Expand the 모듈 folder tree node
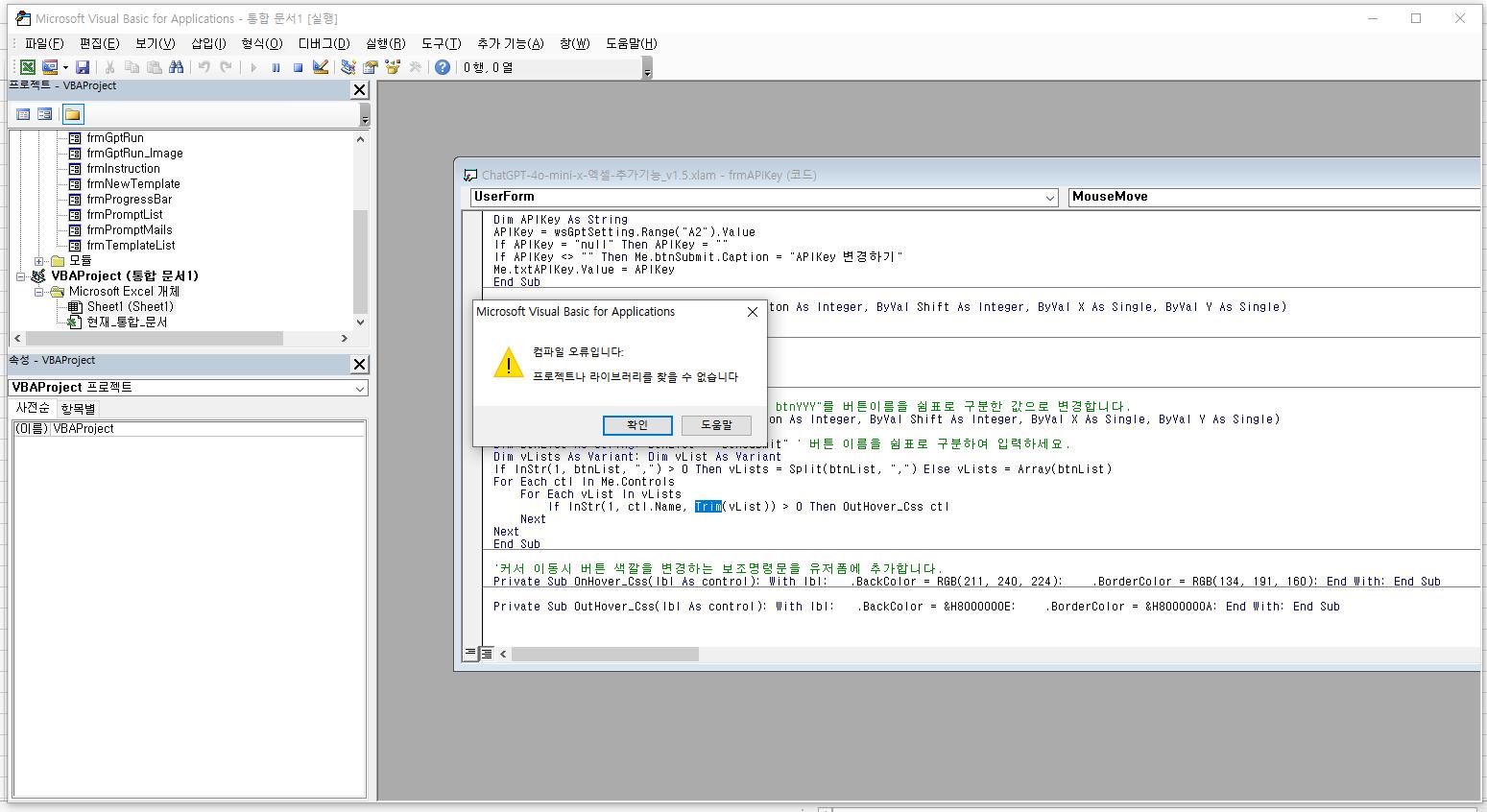 [39, 261]
